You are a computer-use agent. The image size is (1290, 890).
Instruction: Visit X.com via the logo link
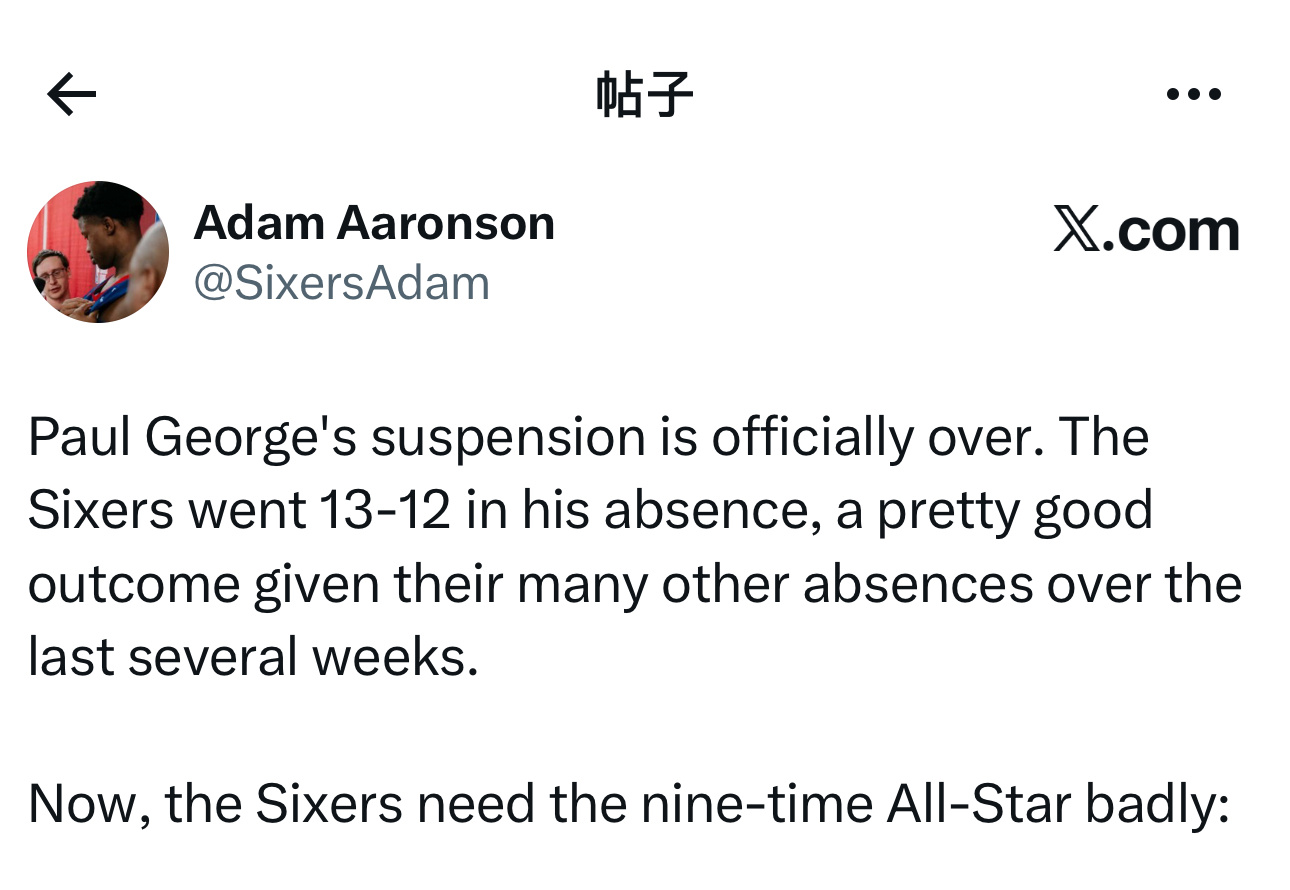[x=1148, y=232]
